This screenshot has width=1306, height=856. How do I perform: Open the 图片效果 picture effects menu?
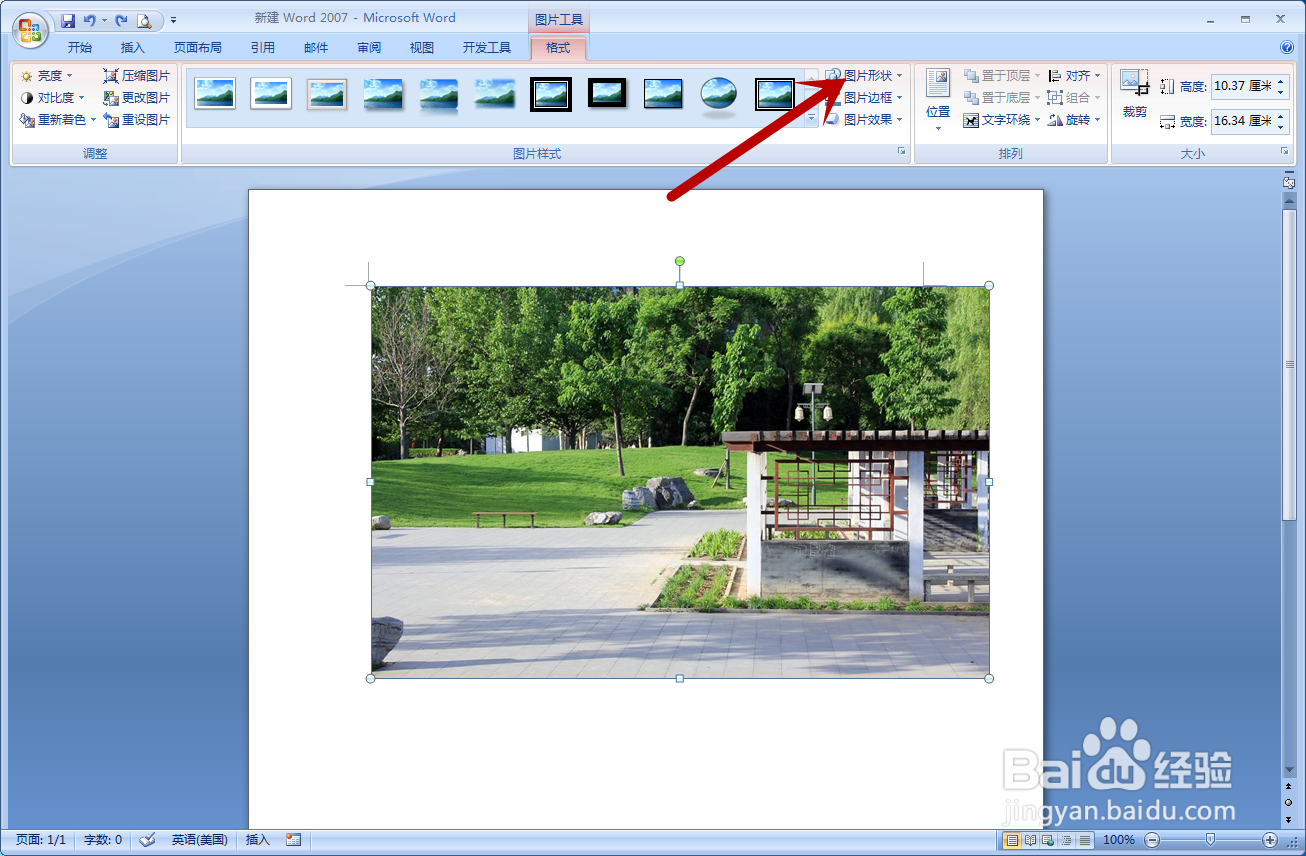point(865,120)
